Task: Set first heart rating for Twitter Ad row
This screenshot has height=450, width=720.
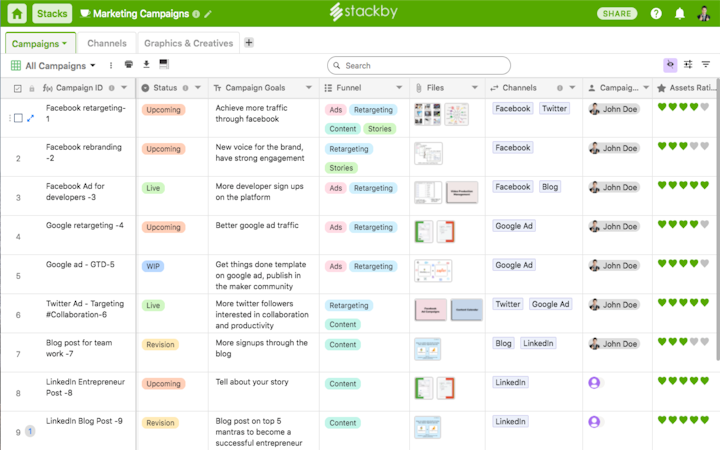Action: 662,303
